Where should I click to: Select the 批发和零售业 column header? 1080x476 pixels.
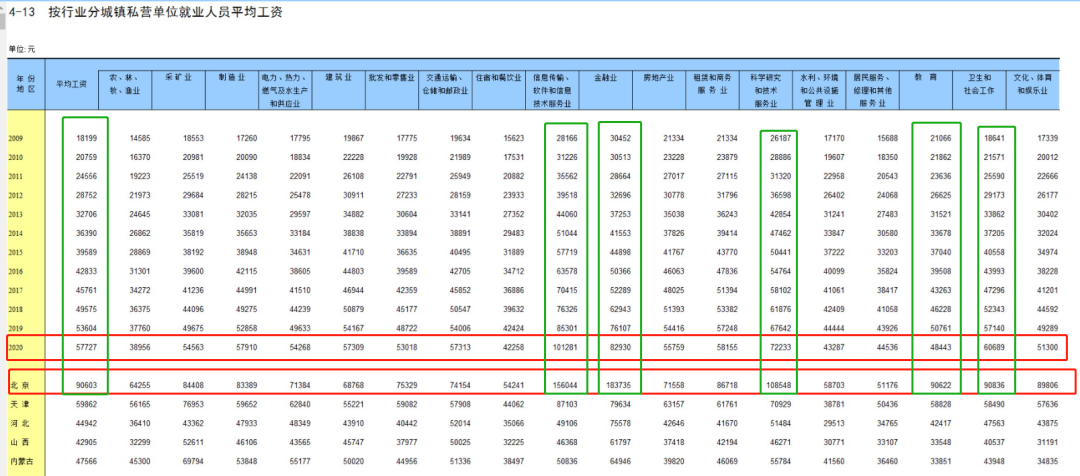[x=391, y=79]
